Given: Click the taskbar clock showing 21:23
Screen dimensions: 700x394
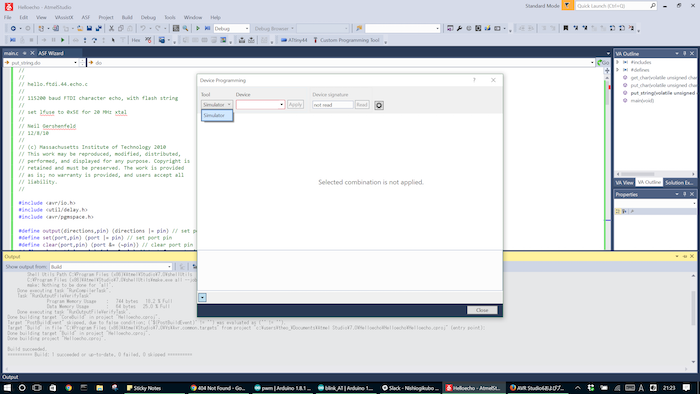Looking at the screenshot, I should [669, 388].
